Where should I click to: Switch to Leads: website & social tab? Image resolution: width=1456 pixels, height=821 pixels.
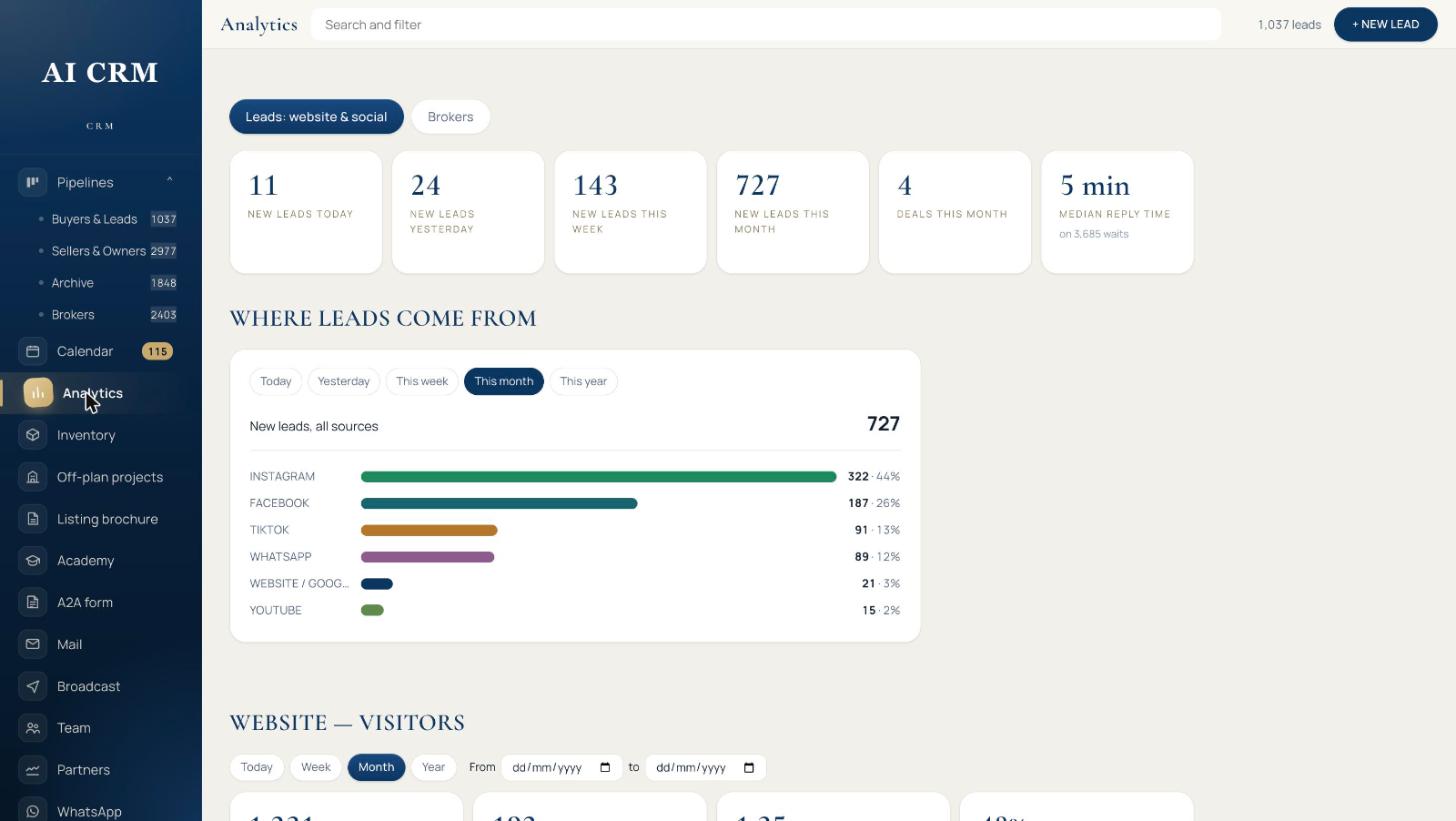point(316,117)
